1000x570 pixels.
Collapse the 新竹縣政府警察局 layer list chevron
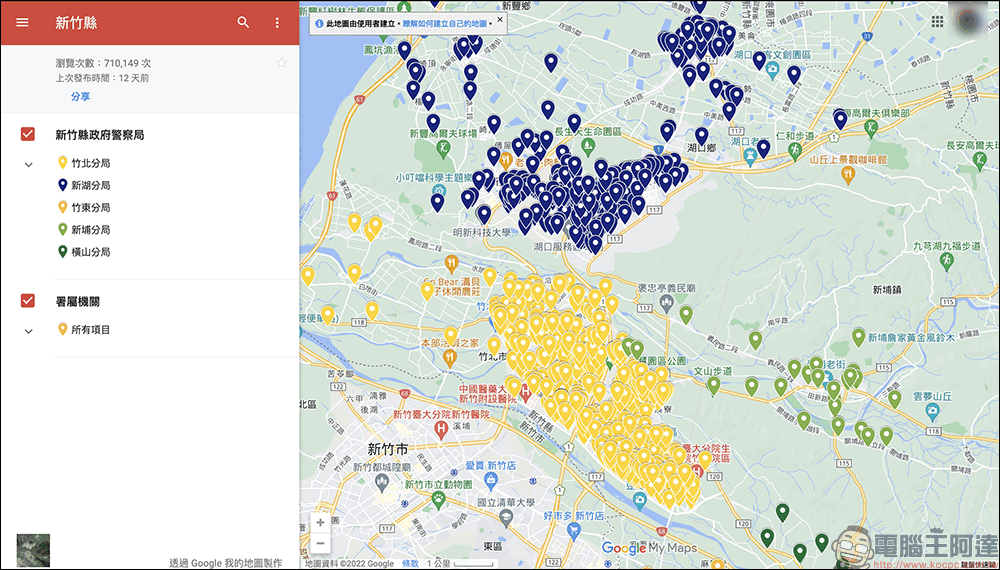point(28,164)
